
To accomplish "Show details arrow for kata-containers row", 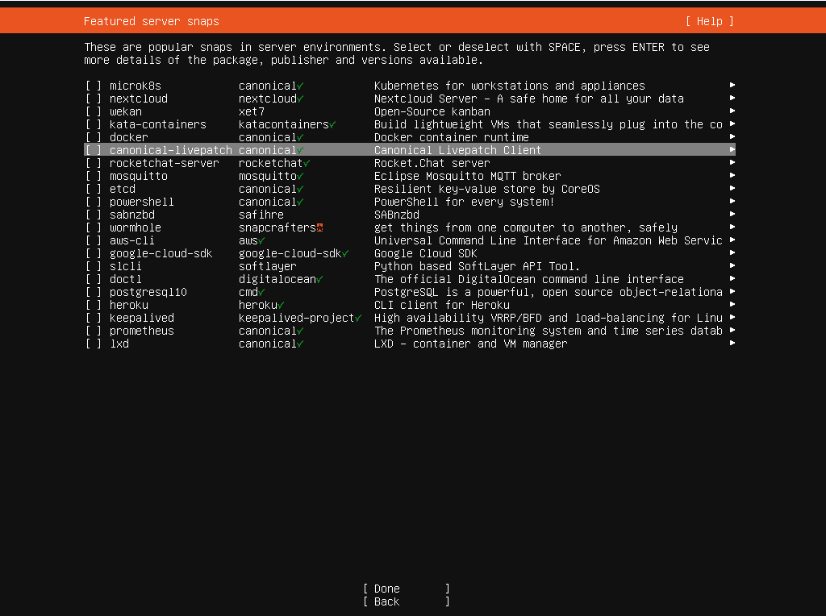I will click(732, 124).
